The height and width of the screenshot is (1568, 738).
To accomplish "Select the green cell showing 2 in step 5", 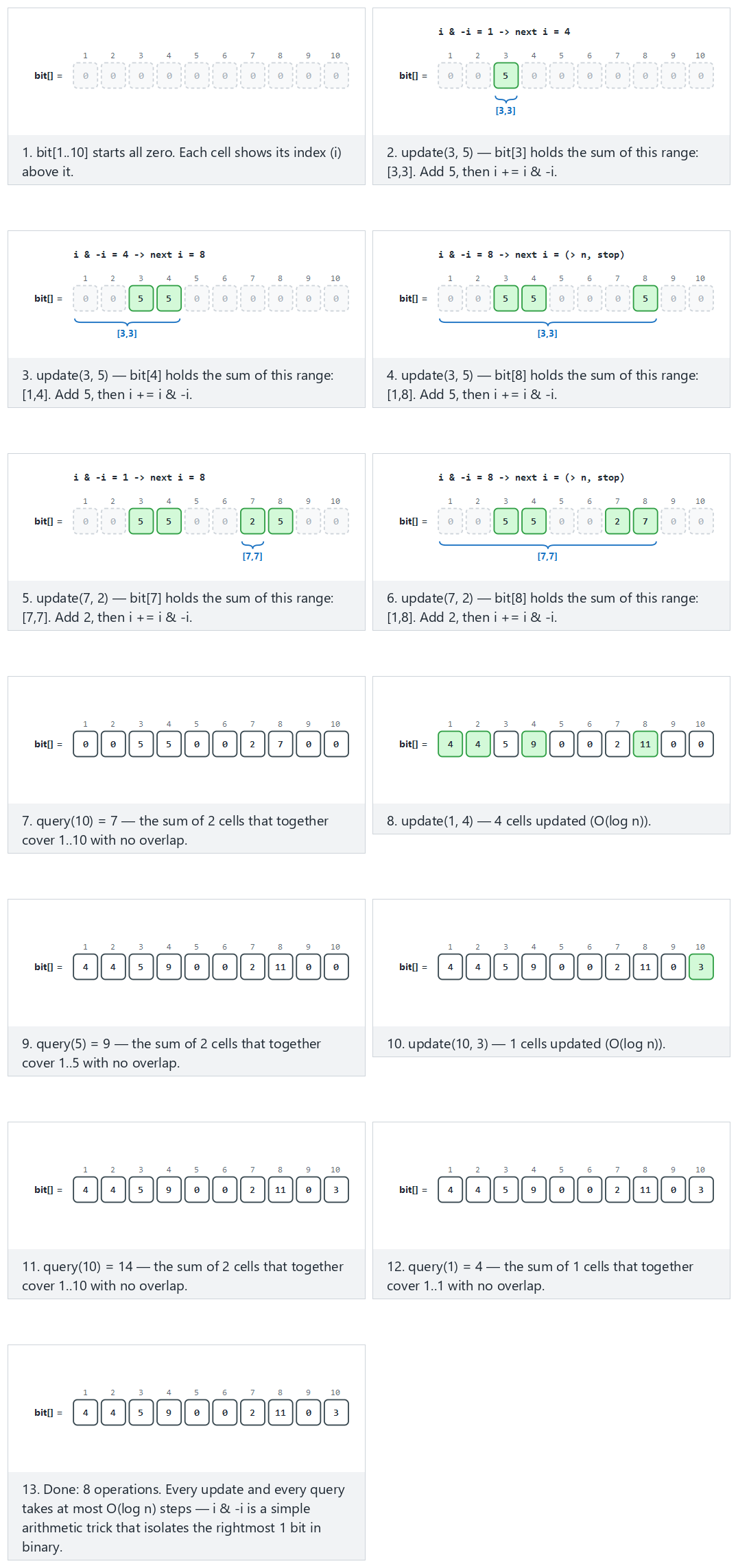I will pos(252,521).
